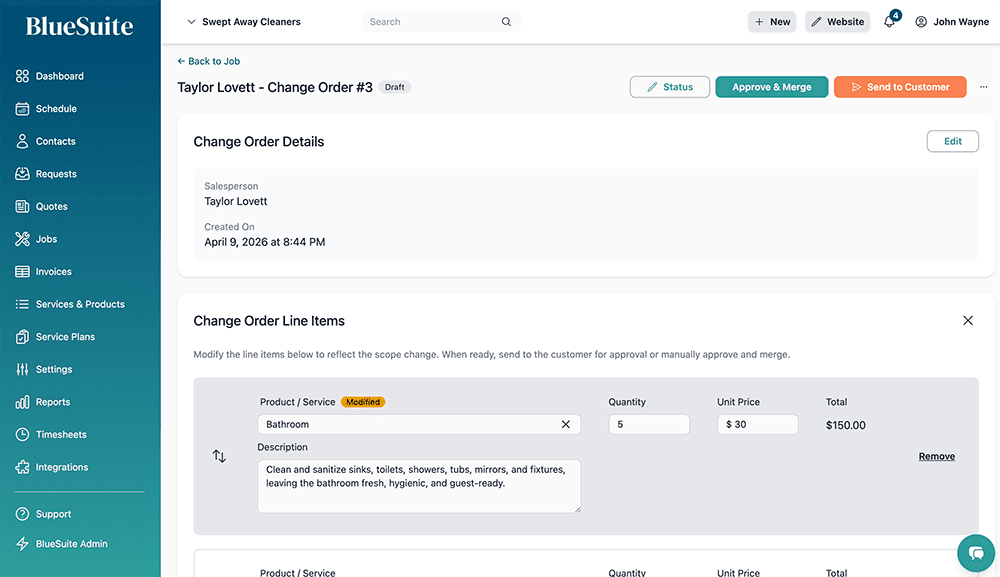1000x577 pixels.
Task: Open the chat bubble widget
Action: click(x=976, y=553)
